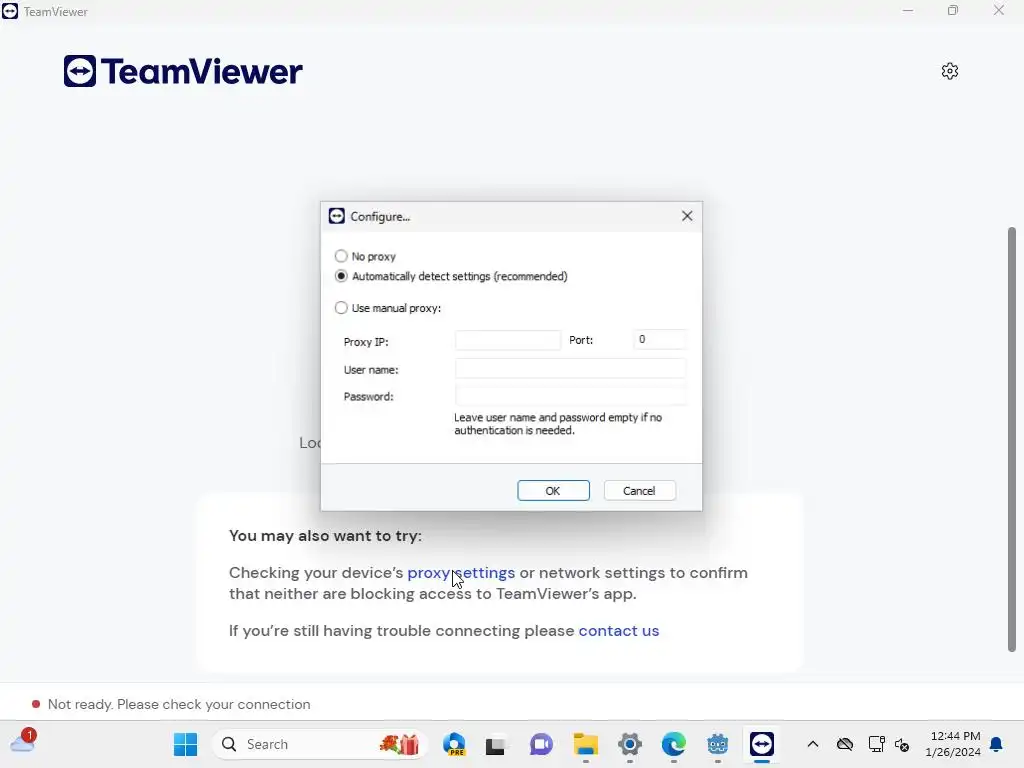Cancel the Configure dialog
This screenshot has width=1024, height=768.
639,490
